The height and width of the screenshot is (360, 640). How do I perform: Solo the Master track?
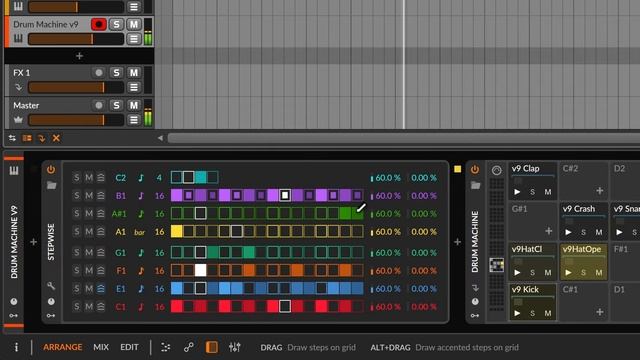[x=116, y=105]
